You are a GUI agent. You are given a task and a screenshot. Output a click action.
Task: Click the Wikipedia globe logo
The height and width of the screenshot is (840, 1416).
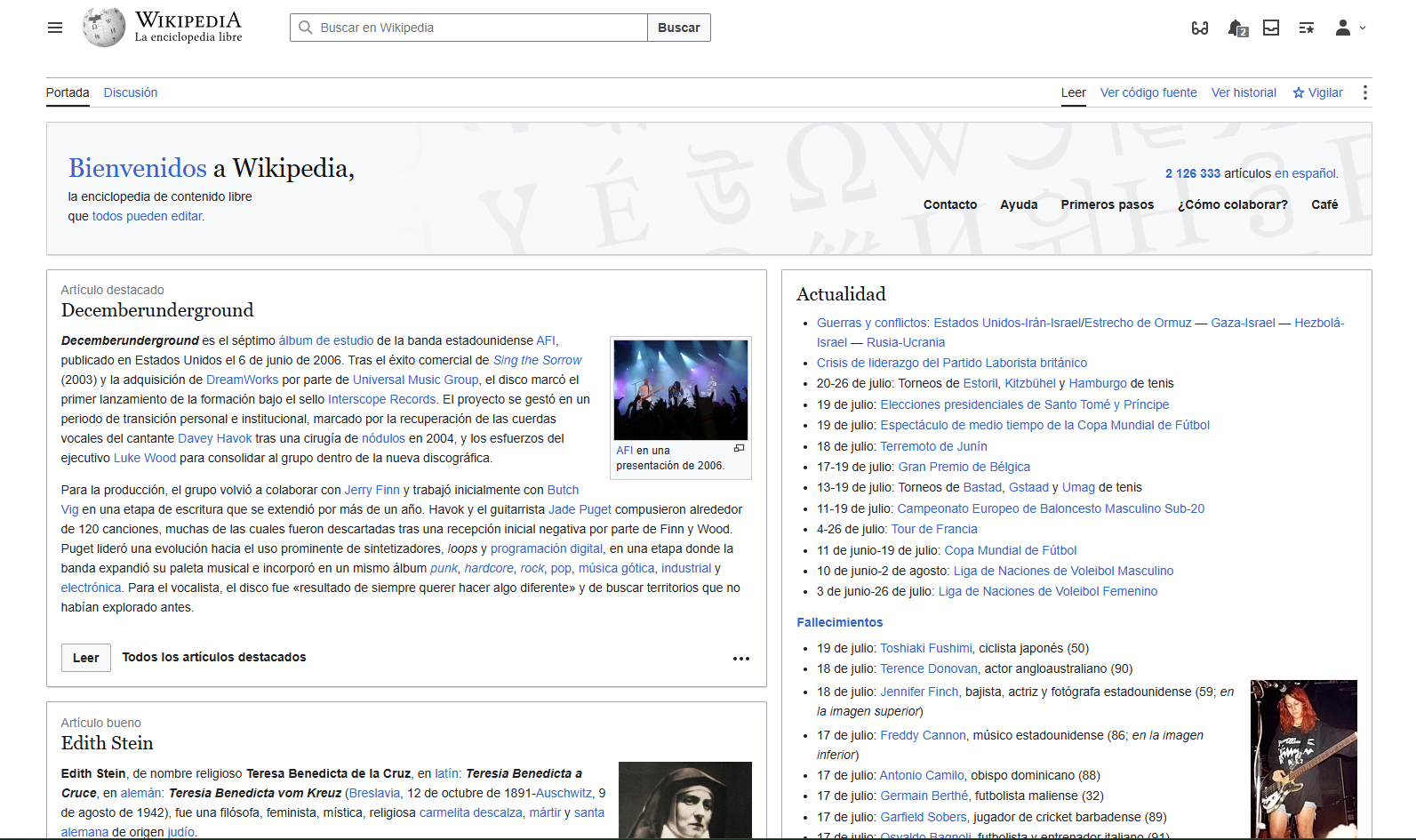(104, 28)
